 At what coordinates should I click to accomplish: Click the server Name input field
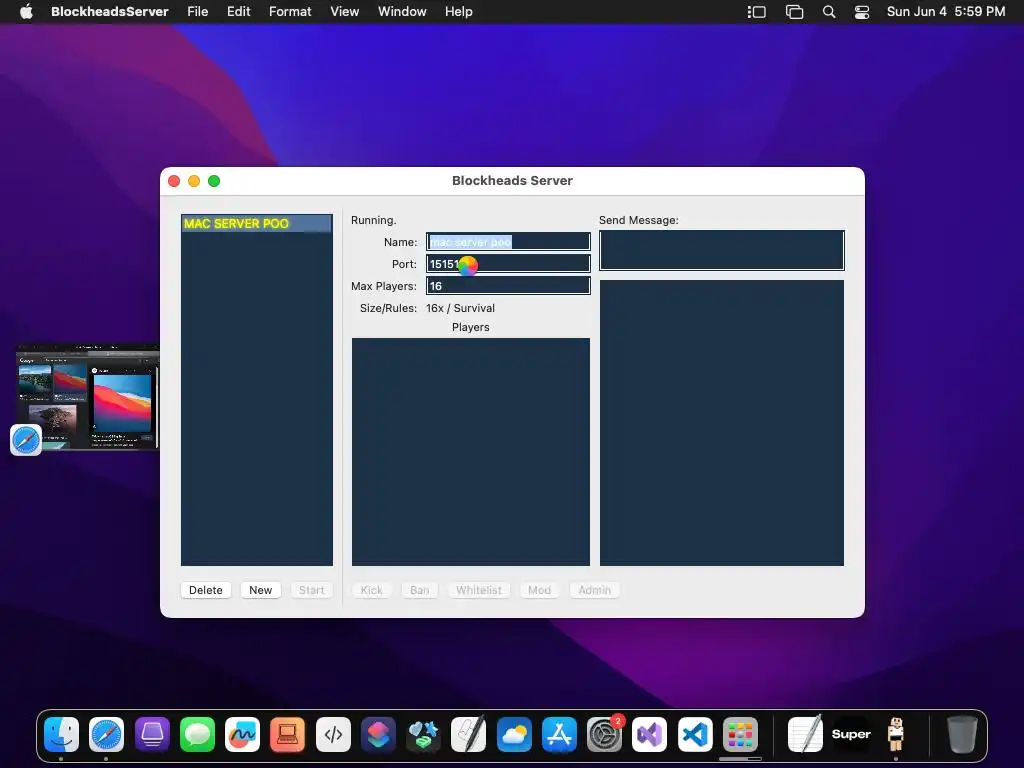tap(508, 242)
